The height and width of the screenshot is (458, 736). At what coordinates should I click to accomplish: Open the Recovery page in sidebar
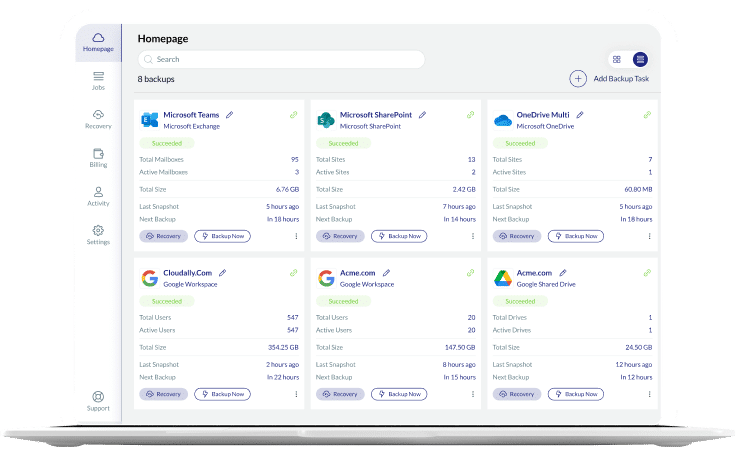[x=98, y=119]
